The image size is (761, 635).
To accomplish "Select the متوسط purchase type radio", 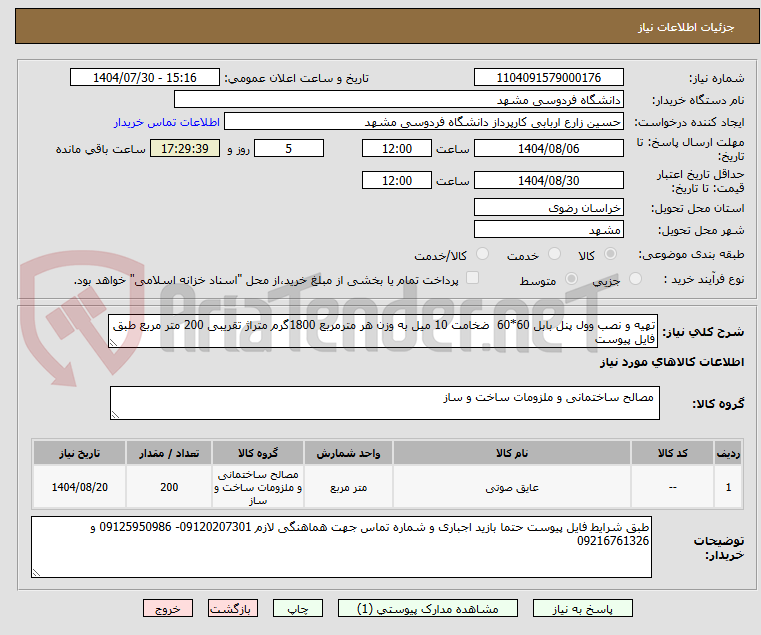I will 572,279.
